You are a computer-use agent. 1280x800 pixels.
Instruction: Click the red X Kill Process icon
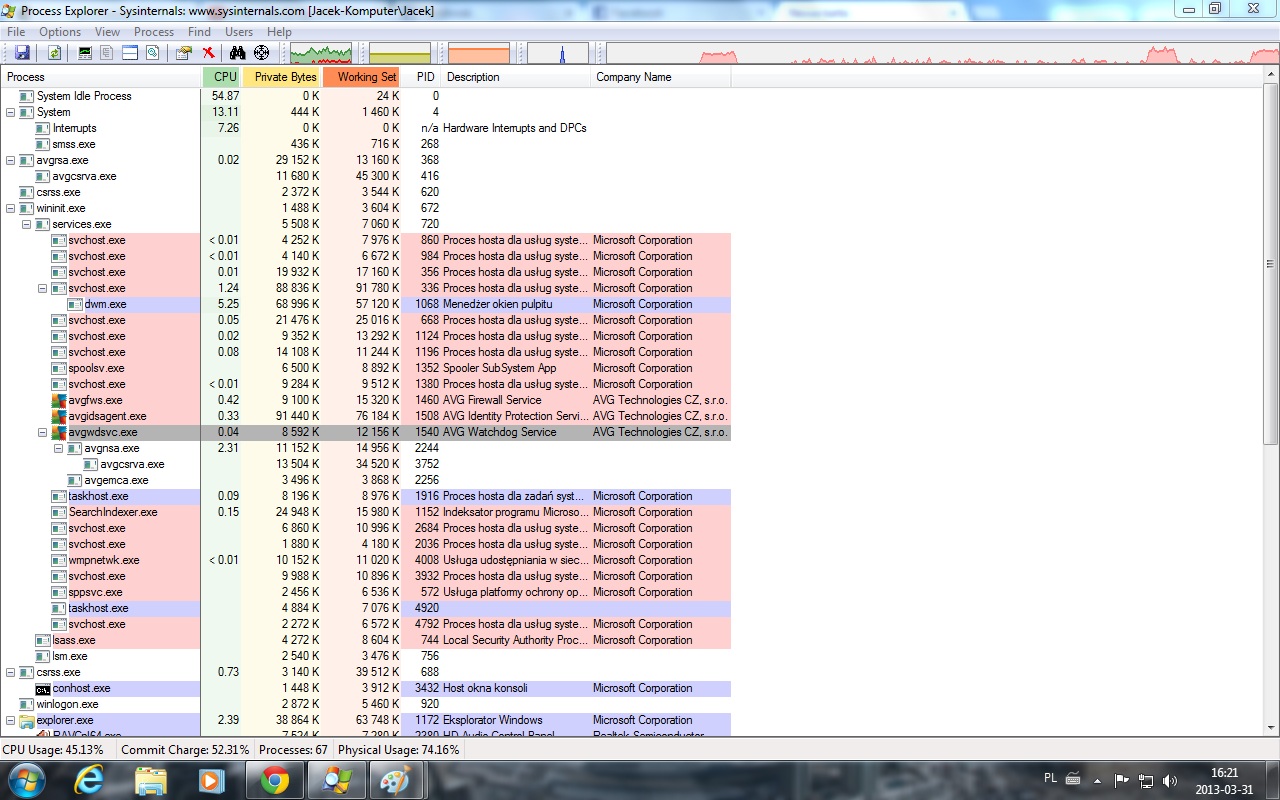click(x=208, y=53)
